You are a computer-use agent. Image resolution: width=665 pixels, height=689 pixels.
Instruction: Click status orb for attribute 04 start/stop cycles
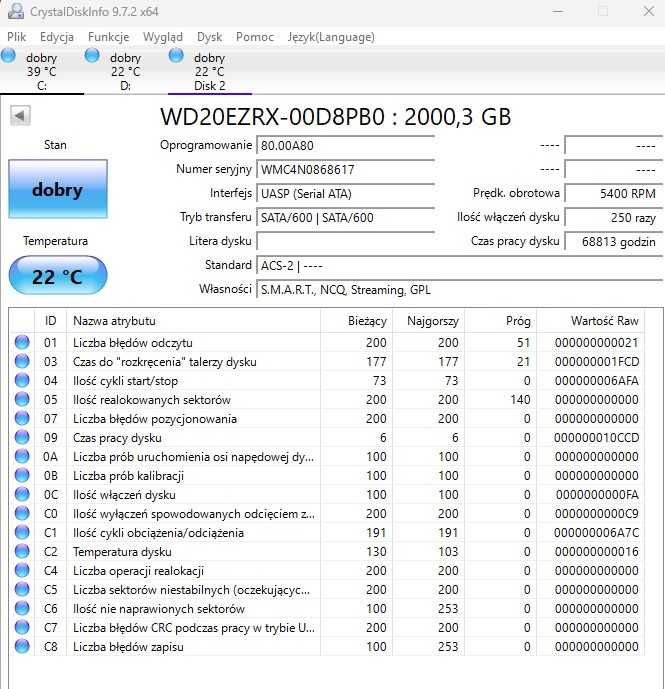pyautogui.click(x=22, y=380)
